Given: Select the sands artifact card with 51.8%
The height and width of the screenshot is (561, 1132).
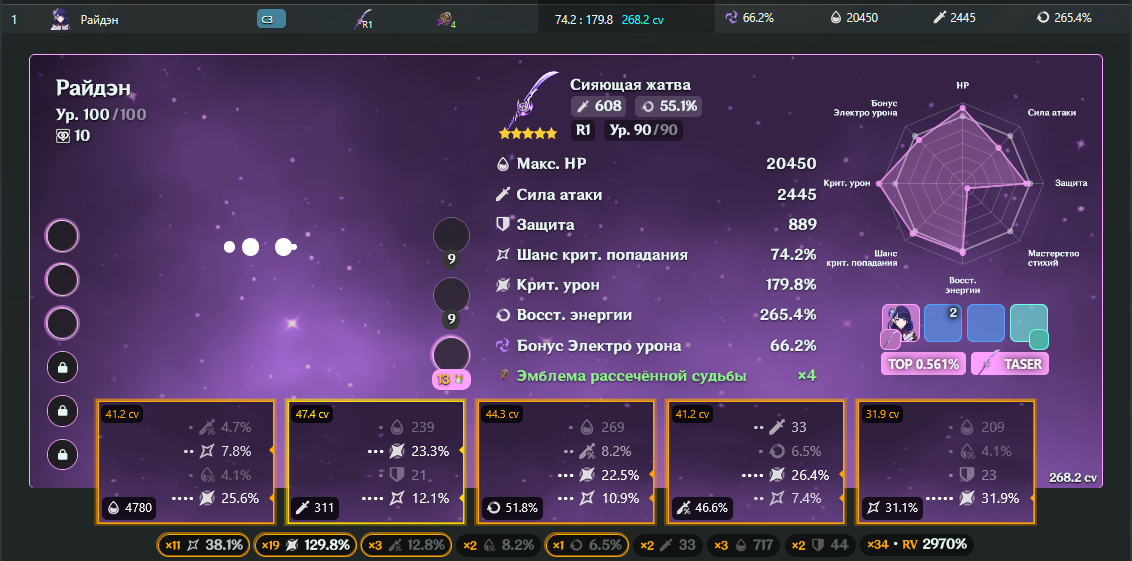Looking at the screenshot, I should point(565,461).
